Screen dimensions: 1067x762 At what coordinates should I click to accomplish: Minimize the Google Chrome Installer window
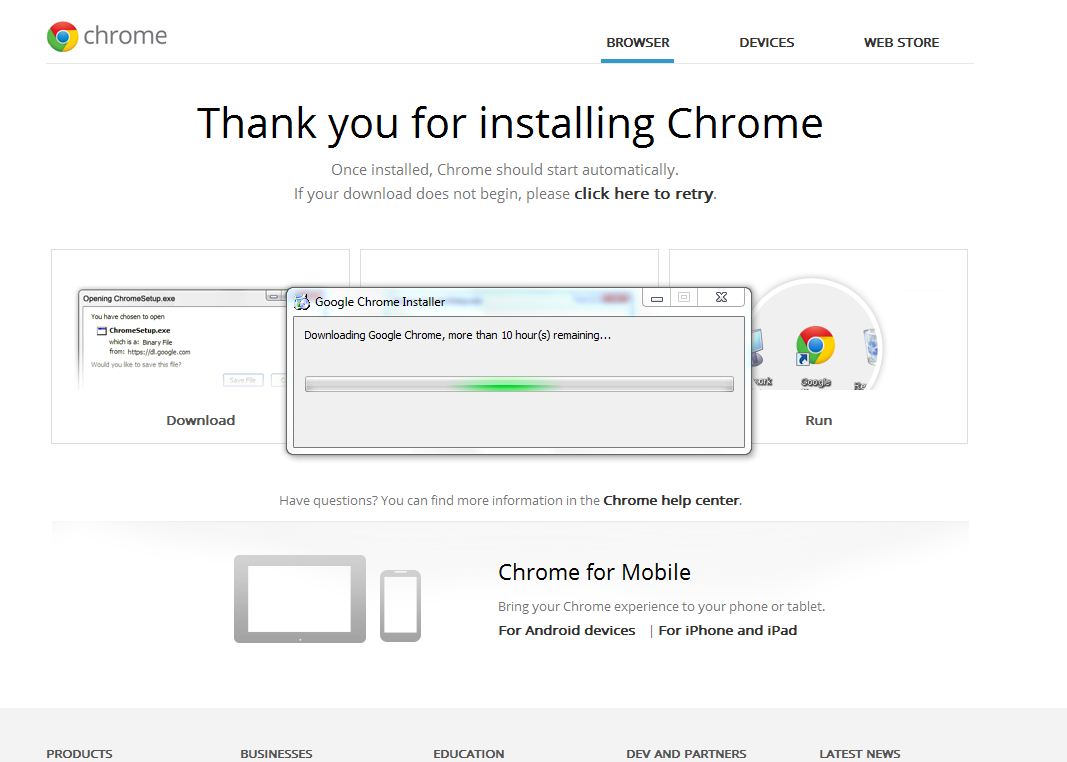(x=657, y=298)
